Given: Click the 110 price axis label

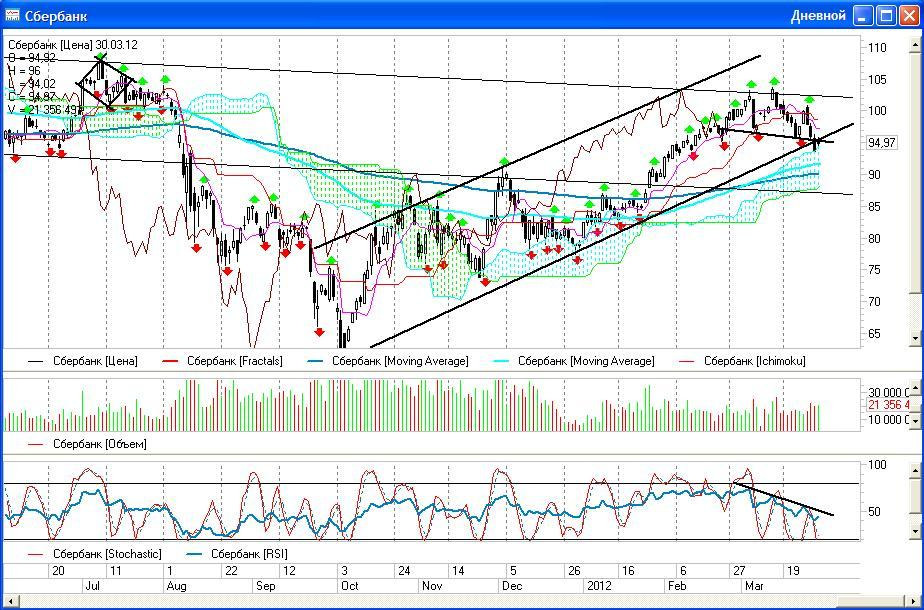Looking at the screenshot, I should [877, 48].
